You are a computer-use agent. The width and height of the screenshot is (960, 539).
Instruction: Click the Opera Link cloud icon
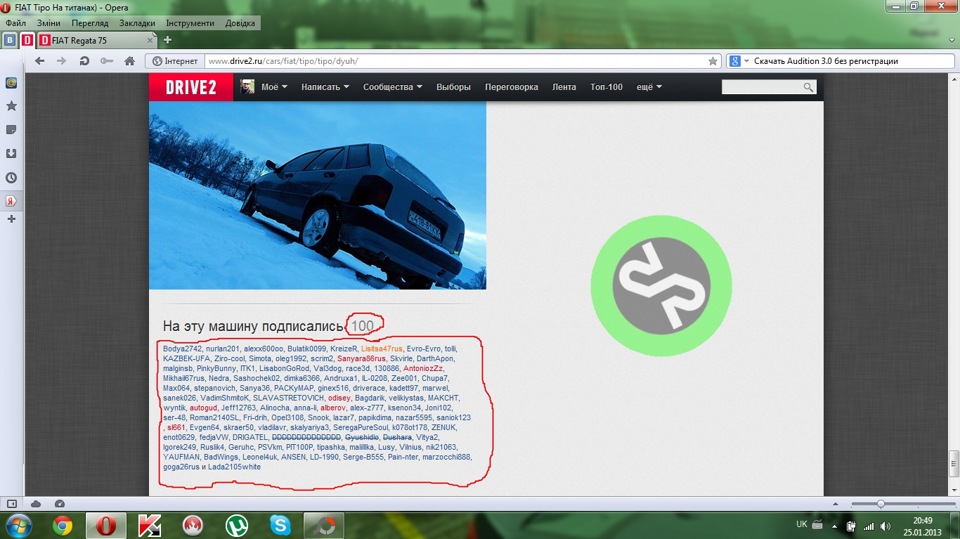coord(36,503)
